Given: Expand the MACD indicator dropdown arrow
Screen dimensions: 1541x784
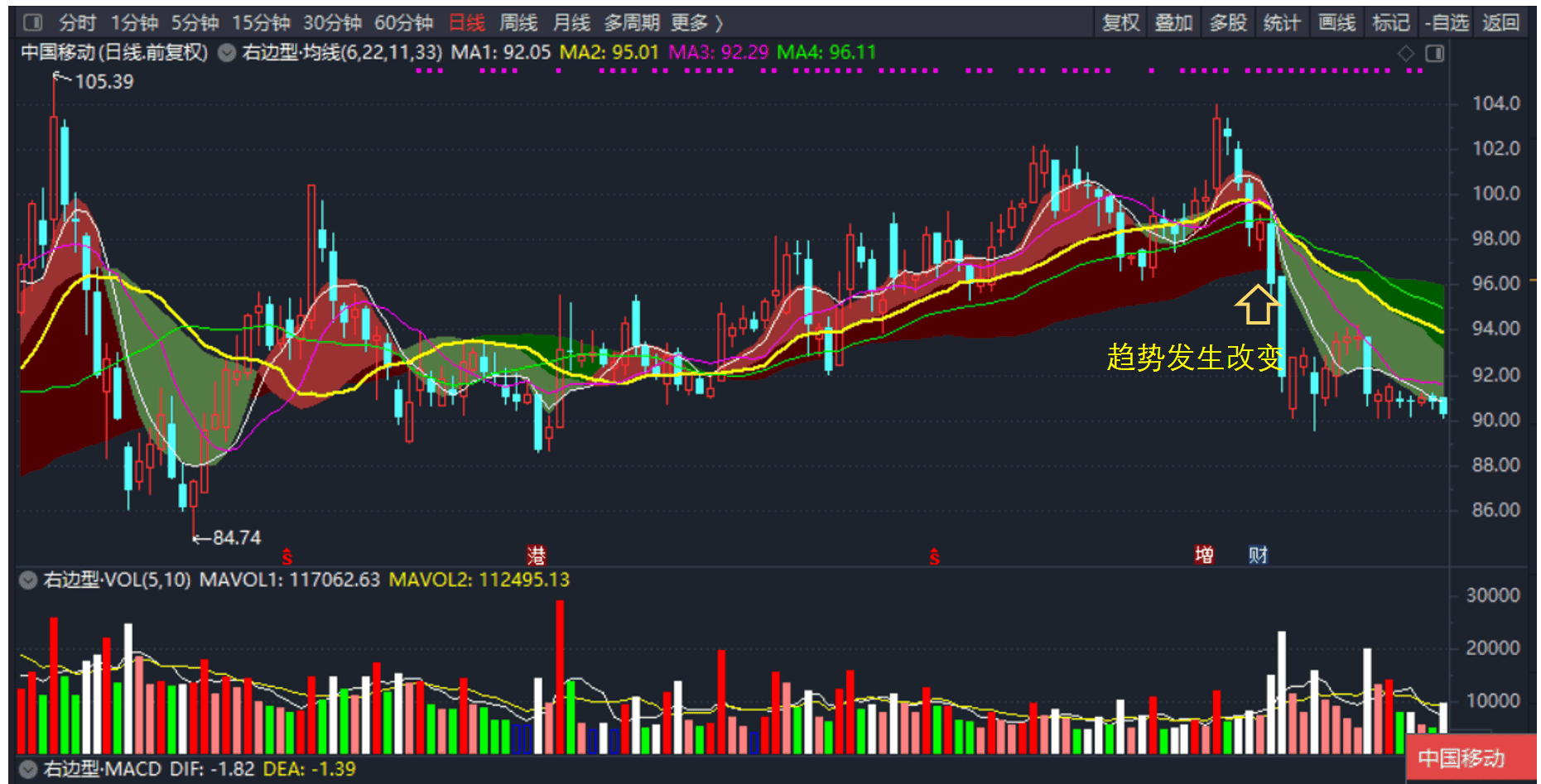Looking at the screenshot, I should tap(28, 769).
